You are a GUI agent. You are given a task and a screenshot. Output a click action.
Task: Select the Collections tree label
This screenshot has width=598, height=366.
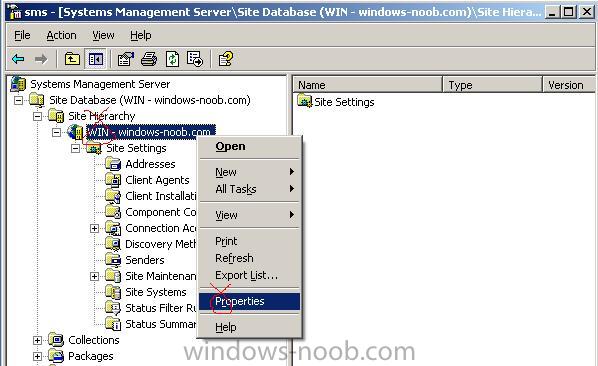tap(94, 340)
